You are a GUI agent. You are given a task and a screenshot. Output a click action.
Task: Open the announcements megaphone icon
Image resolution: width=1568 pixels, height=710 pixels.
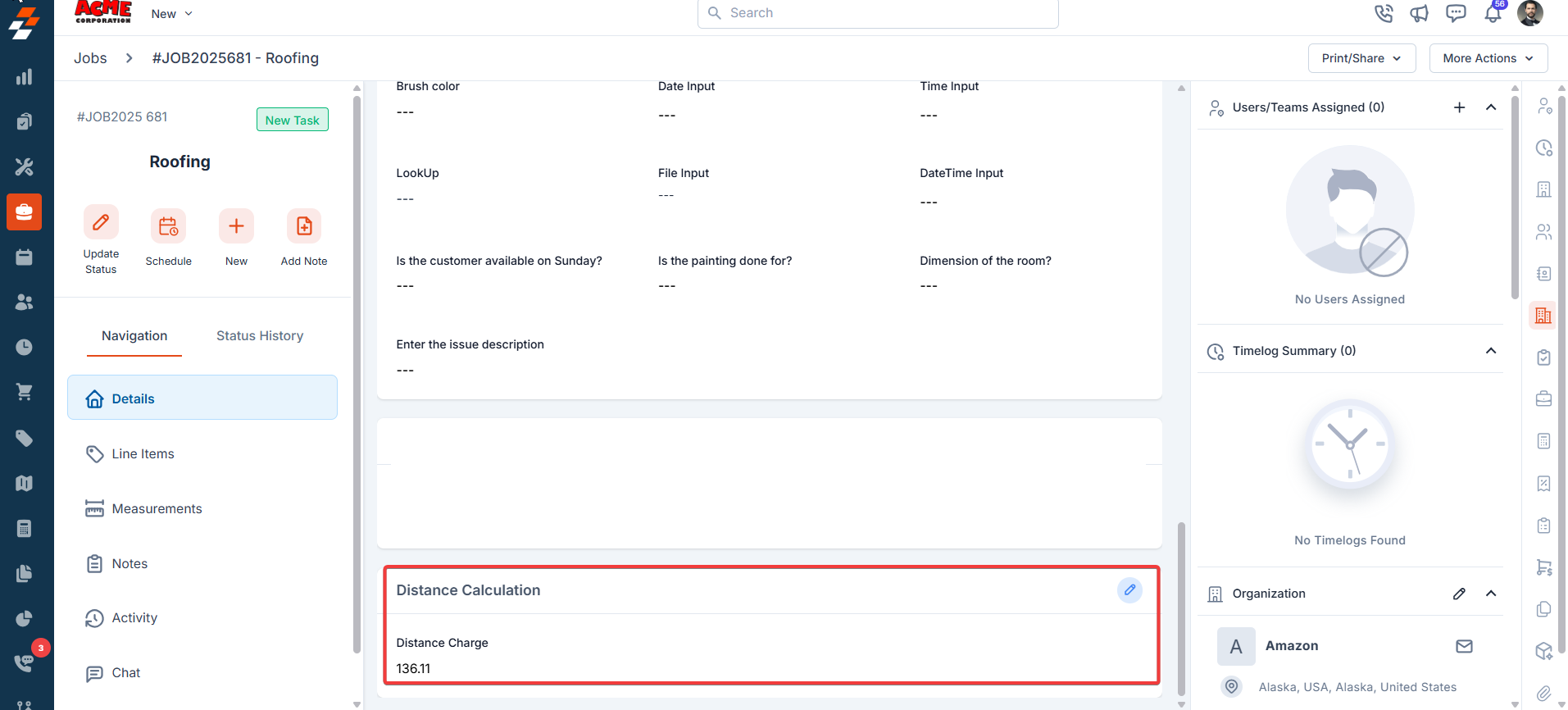pyautogui.click(x=1420, y=13)
